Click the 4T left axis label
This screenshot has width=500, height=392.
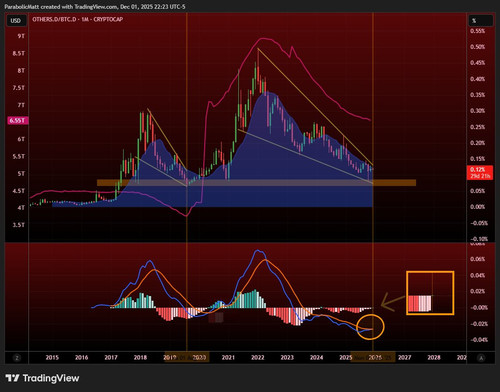click(x=21, y=208)
